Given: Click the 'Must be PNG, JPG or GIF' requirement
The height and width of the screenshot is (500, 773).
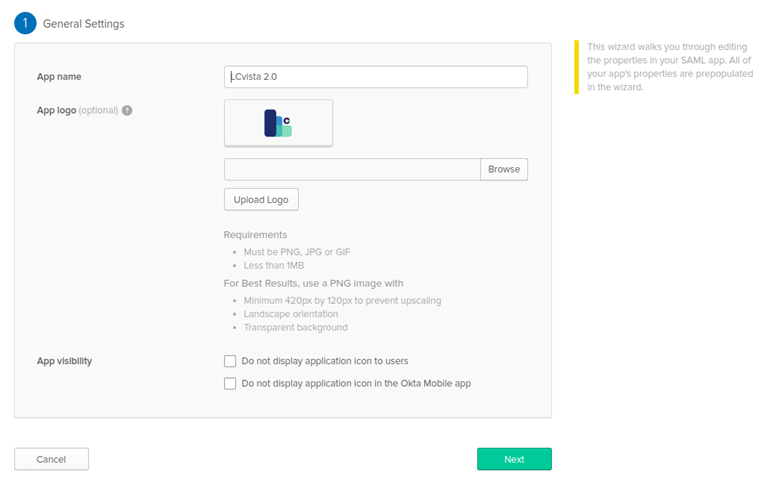Looking at the screenshot, I should (x=296, y=252).
